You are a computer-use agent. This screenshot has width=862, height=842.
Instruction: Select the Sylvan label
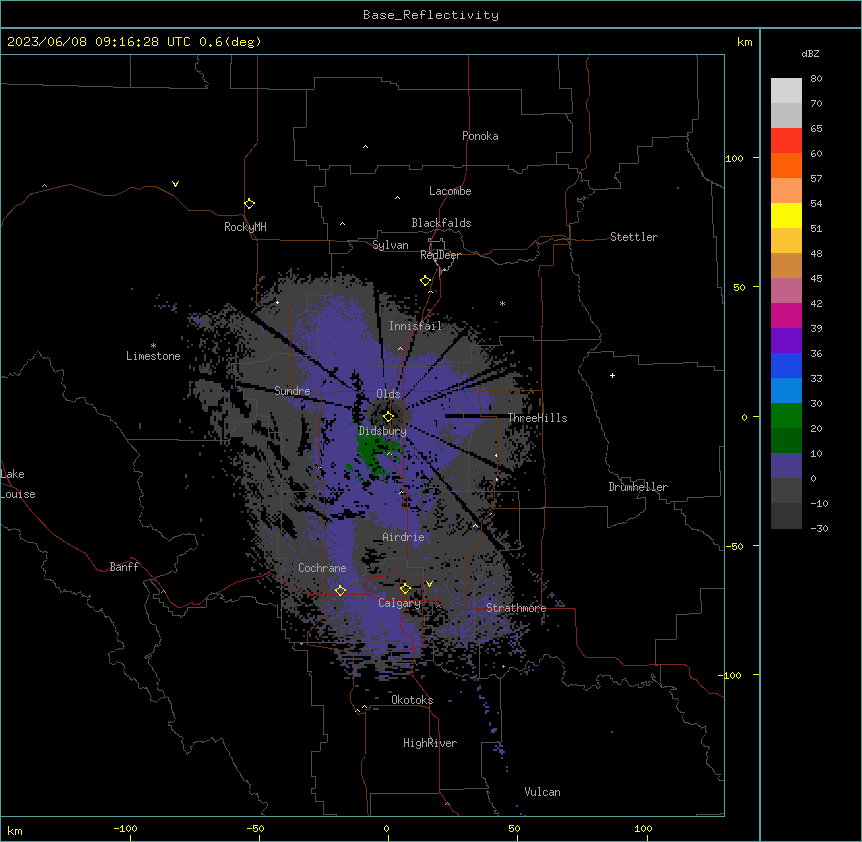pos(390,245)
